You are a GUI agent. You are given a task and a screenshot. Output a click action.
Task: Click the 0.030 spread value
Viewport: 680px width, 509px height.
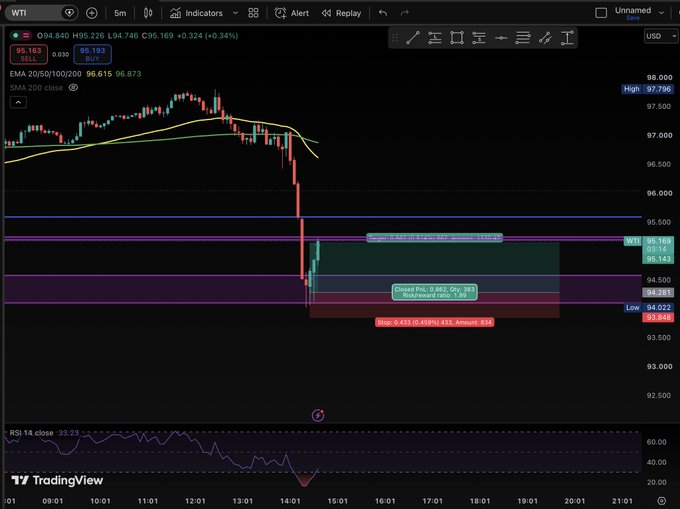(x=61, y=54)
